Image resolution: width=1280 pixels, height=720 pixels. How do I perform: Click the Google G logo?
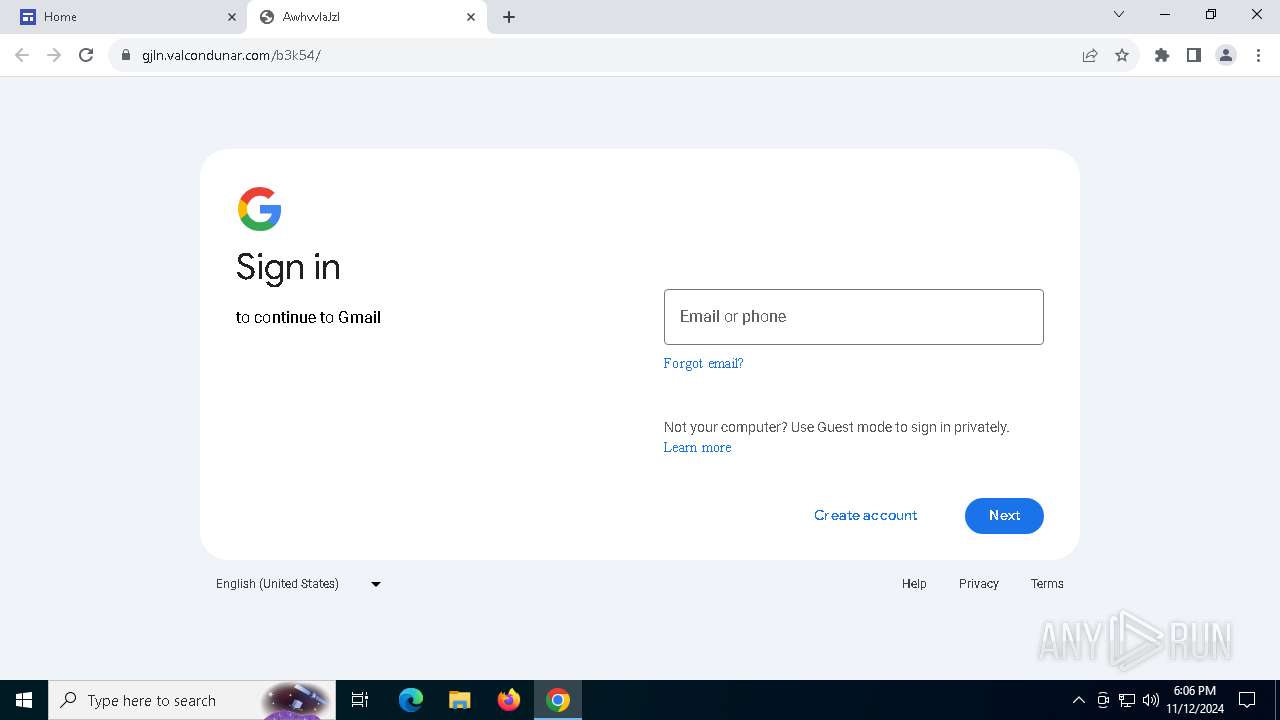259,209
